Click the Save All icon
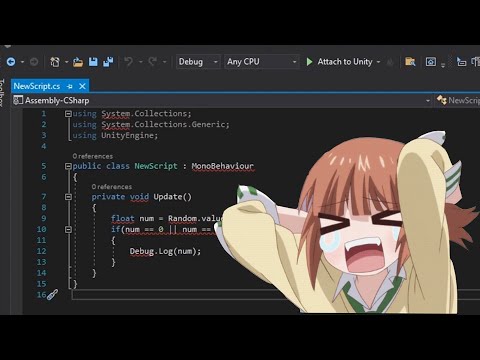The height and width of the screenshot is (360, 480). click(x=108, y=62)
